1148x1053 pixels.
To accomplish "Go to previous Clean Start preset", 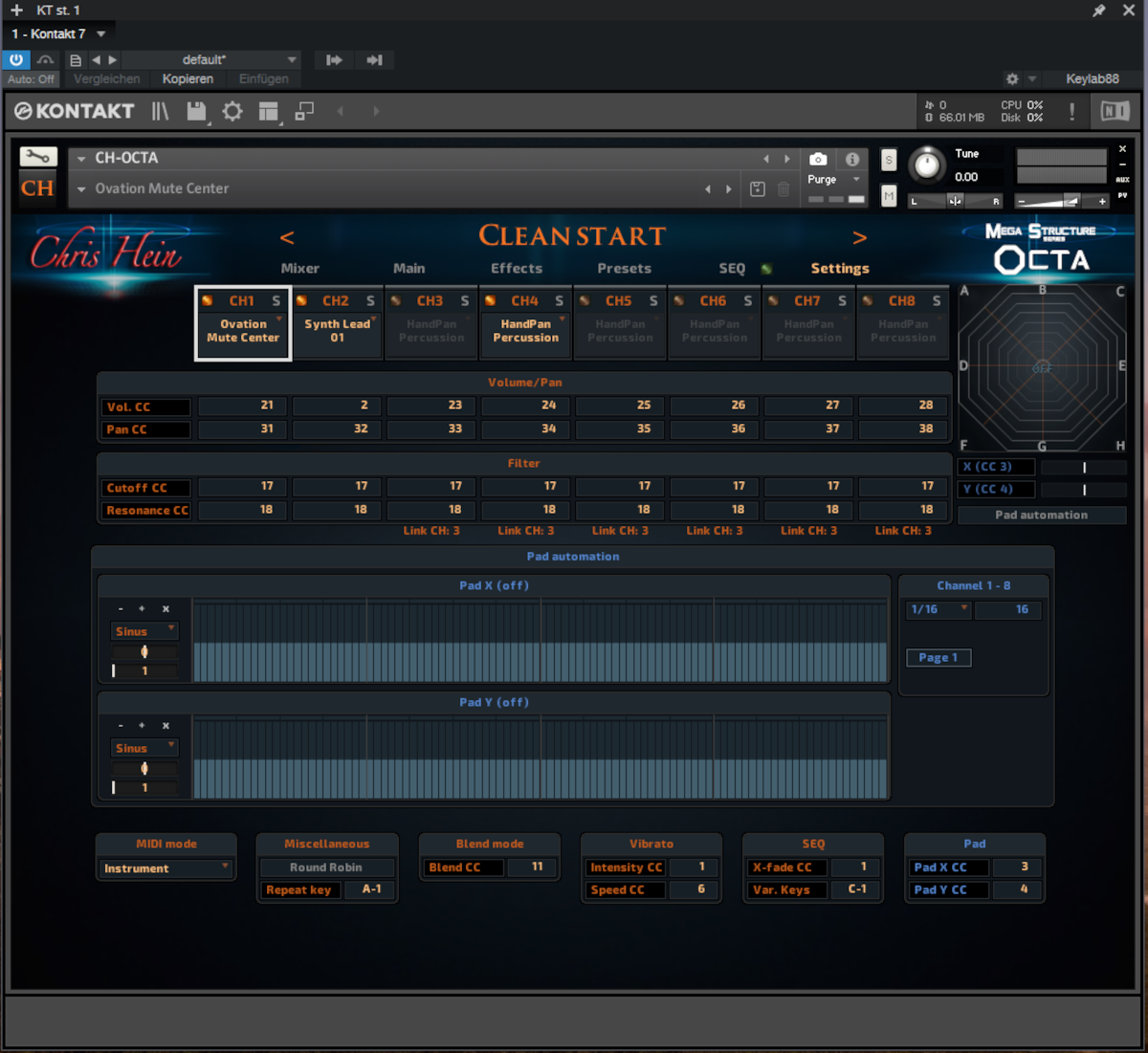I will coord(287,237).
